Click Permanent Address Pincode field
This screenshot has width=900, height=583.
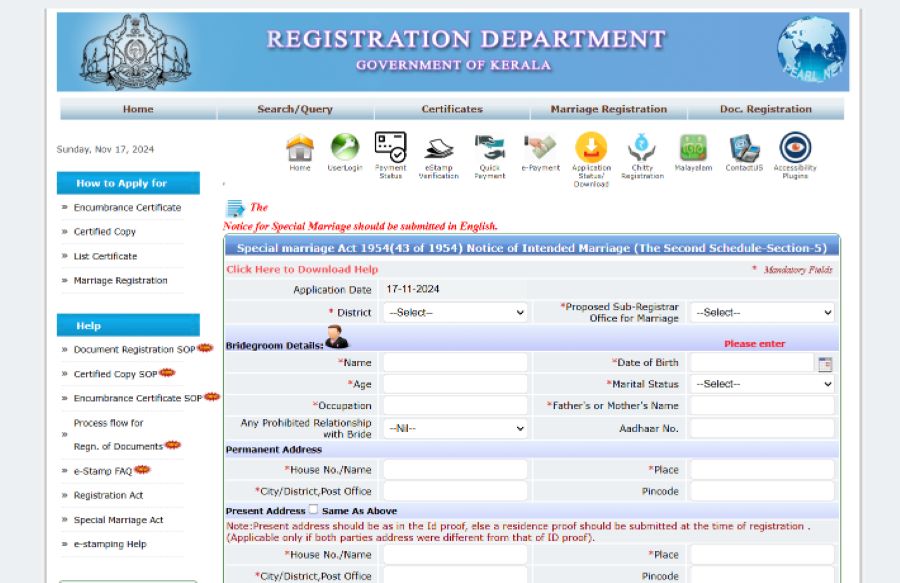pos(762,491)
